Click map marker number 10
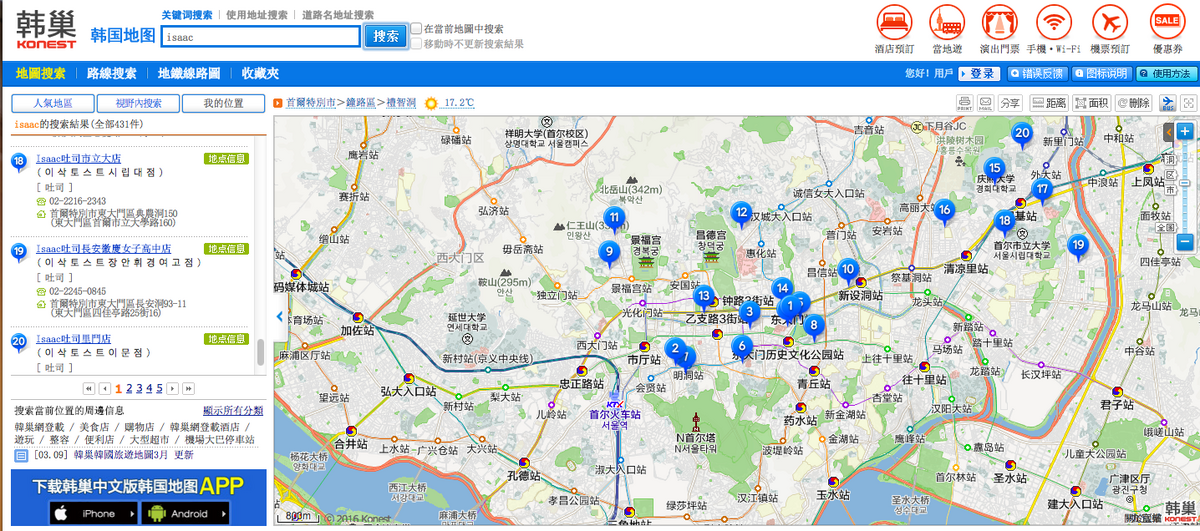The image size is (1200, 531). [x=847, y=271]
